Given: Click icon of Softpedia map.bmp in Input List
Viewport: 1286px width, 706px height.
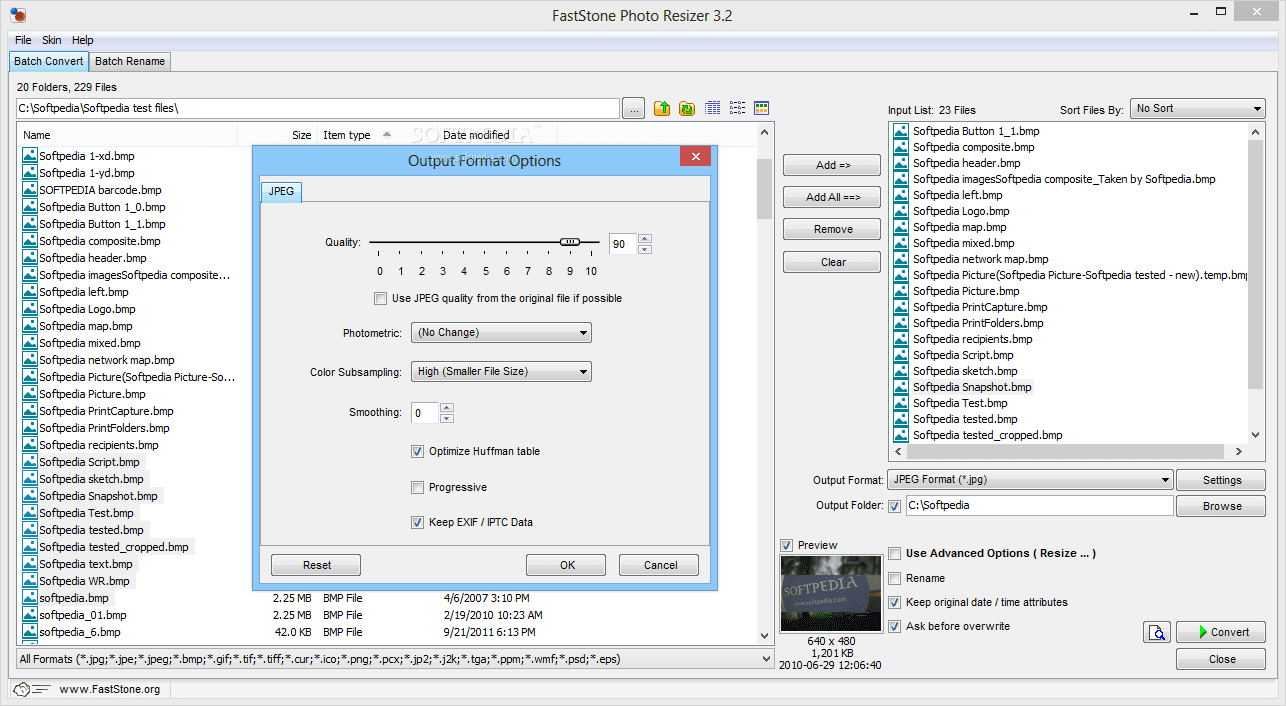Looking at the screenshot, I should 901,227.
